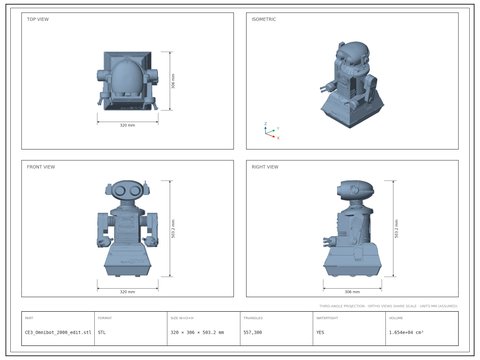This screenshot has width=480, height=360.
Task: Click the 320 mm dimension in front view
Action: pyautogui.click(x=127, y=292)
